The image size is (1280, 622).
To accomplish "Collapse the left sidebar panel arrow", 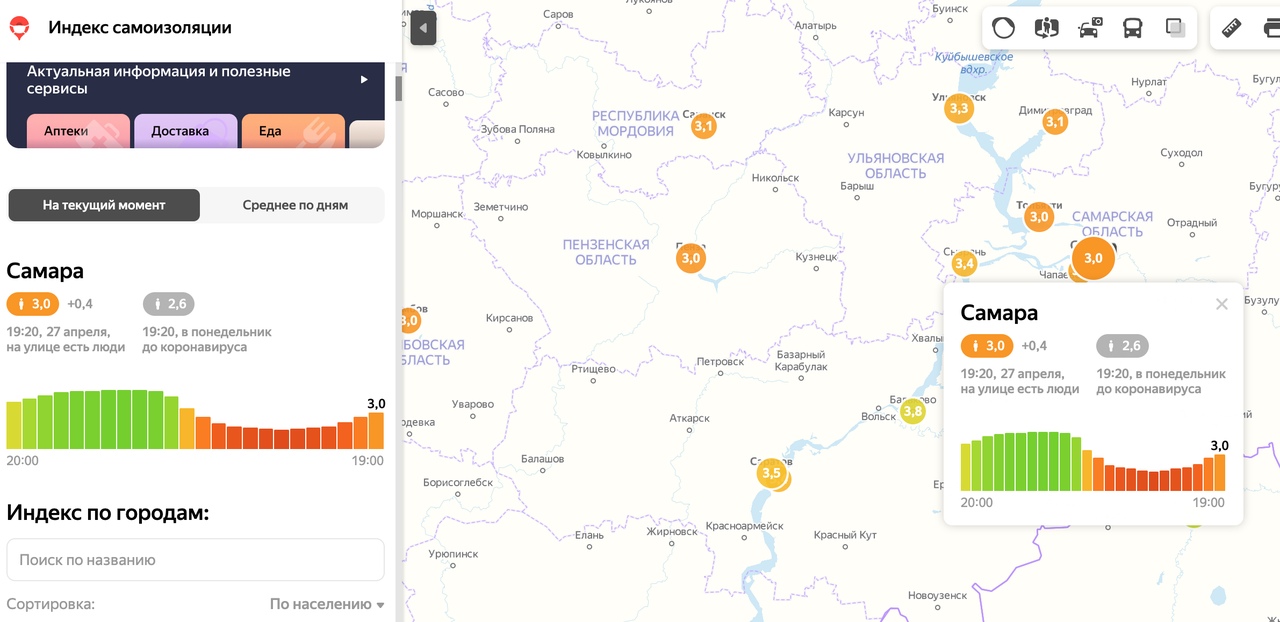I will pos(423,28).
